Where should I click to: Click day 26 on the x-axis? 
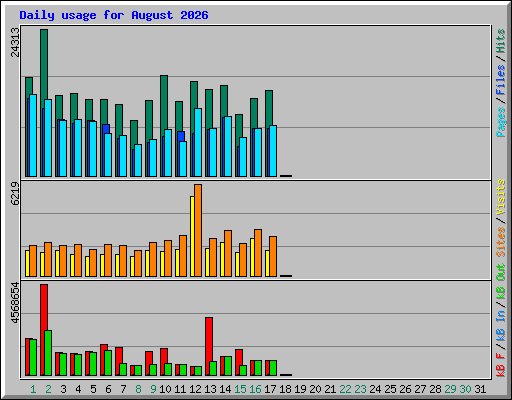tap(405, 389)
